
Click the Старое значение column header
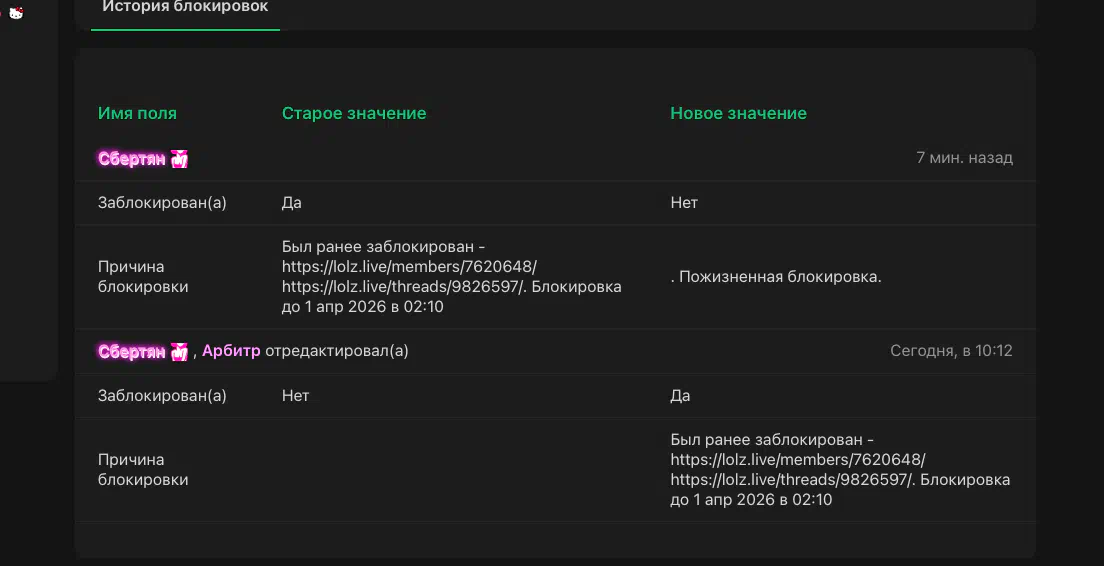click(x=354, y=114)
